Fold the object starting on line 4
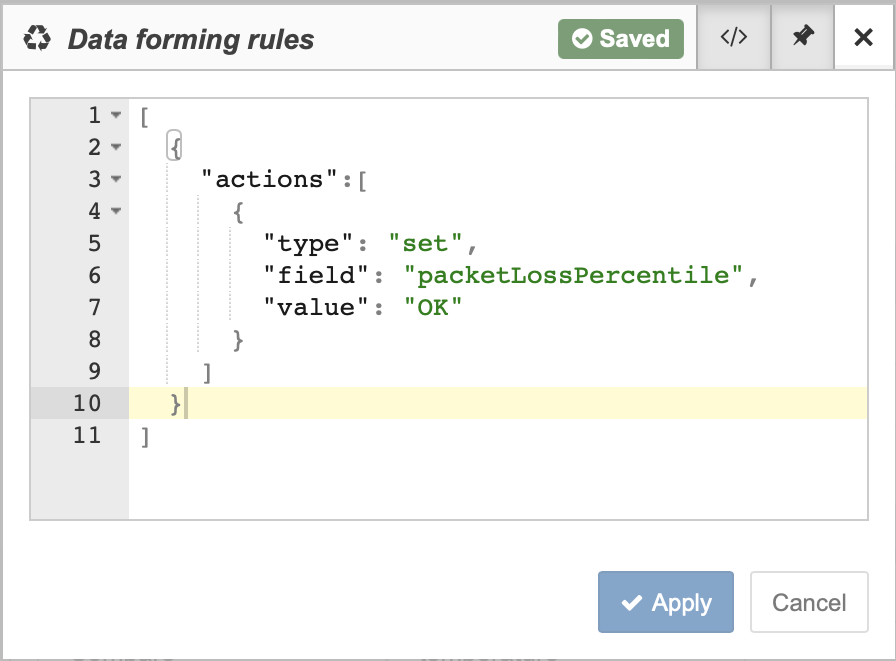Viewport: 896px width, 661px height. click(116, 211)
